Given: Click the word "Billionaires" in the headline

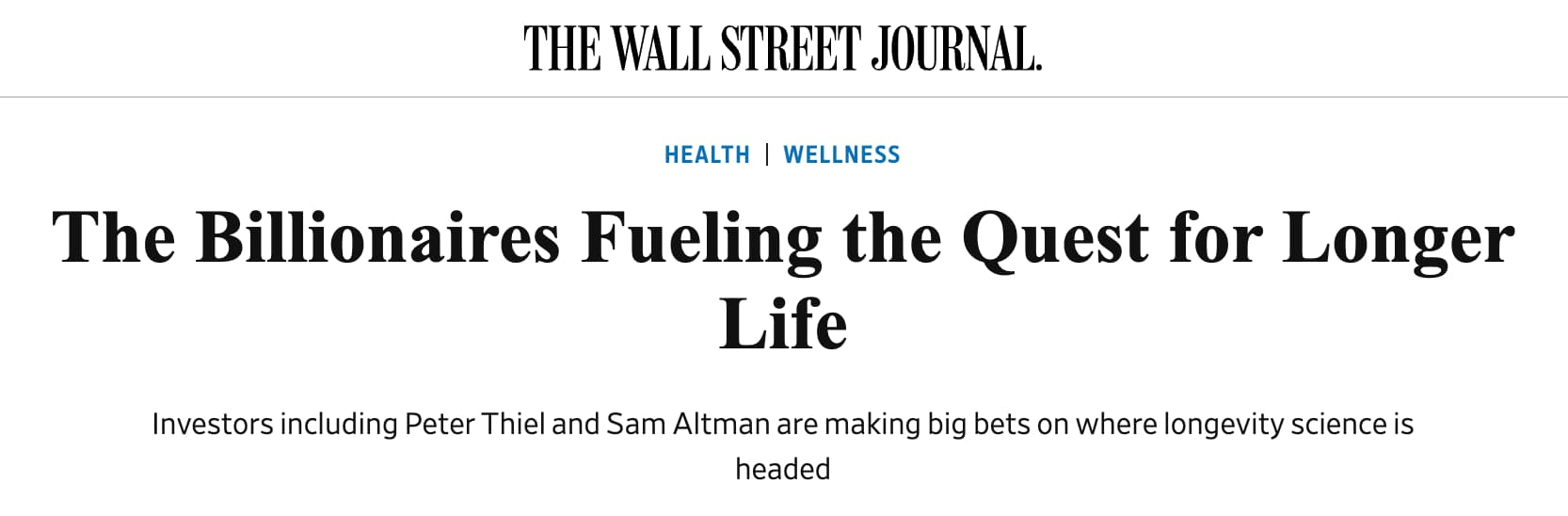Looking at the screenshot, I should (378, 236).
